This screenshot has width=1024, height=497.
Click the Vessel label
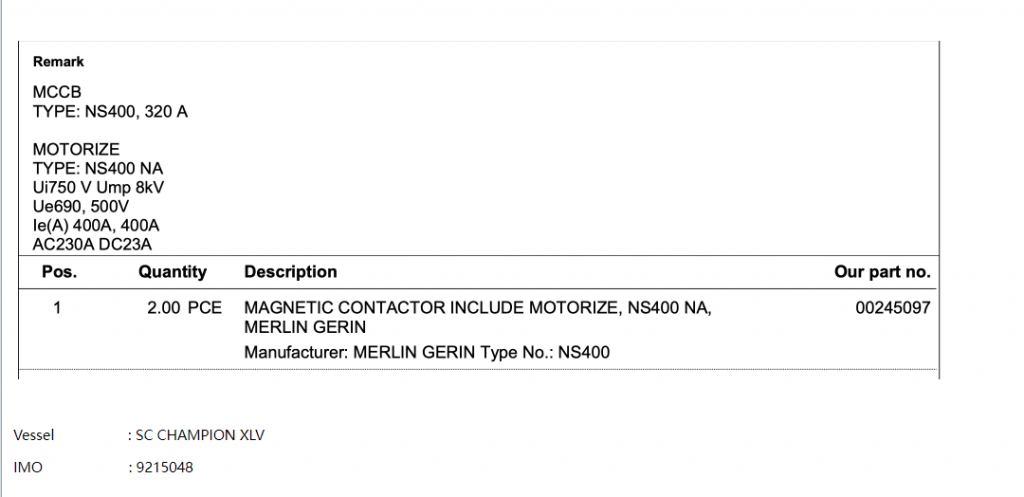click(x=34, y=435)
